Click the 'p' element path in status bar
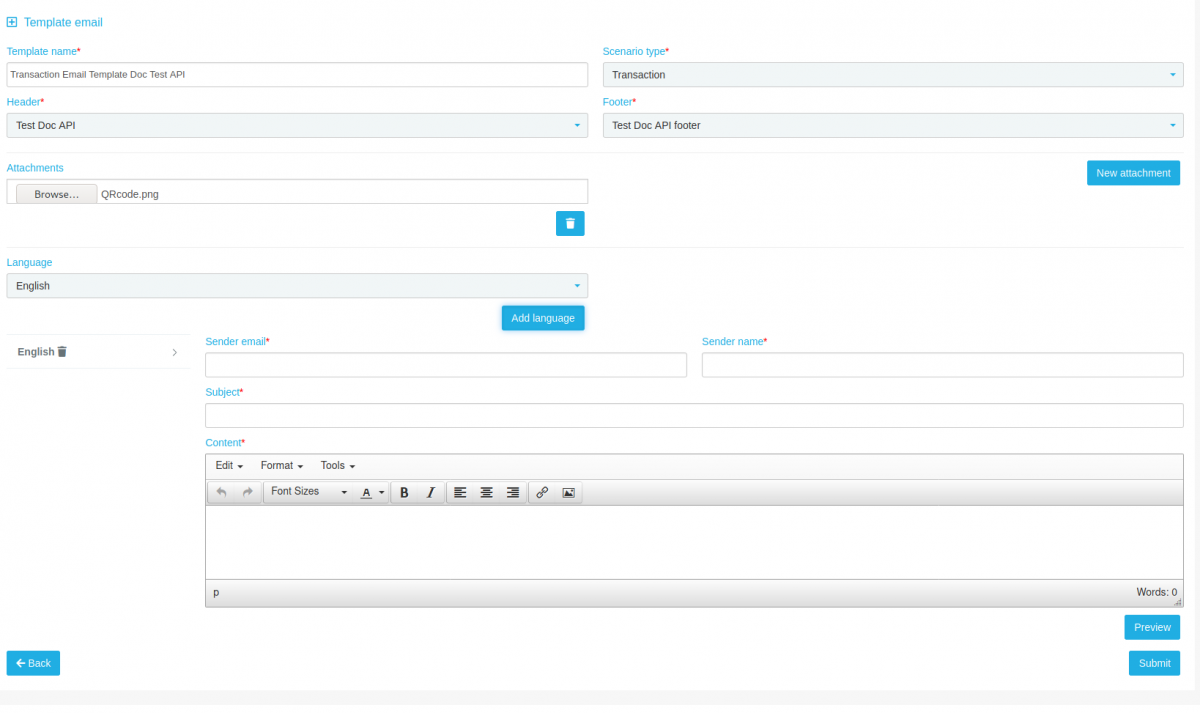Screen dimensions: 1200x713 coord(216,592)
